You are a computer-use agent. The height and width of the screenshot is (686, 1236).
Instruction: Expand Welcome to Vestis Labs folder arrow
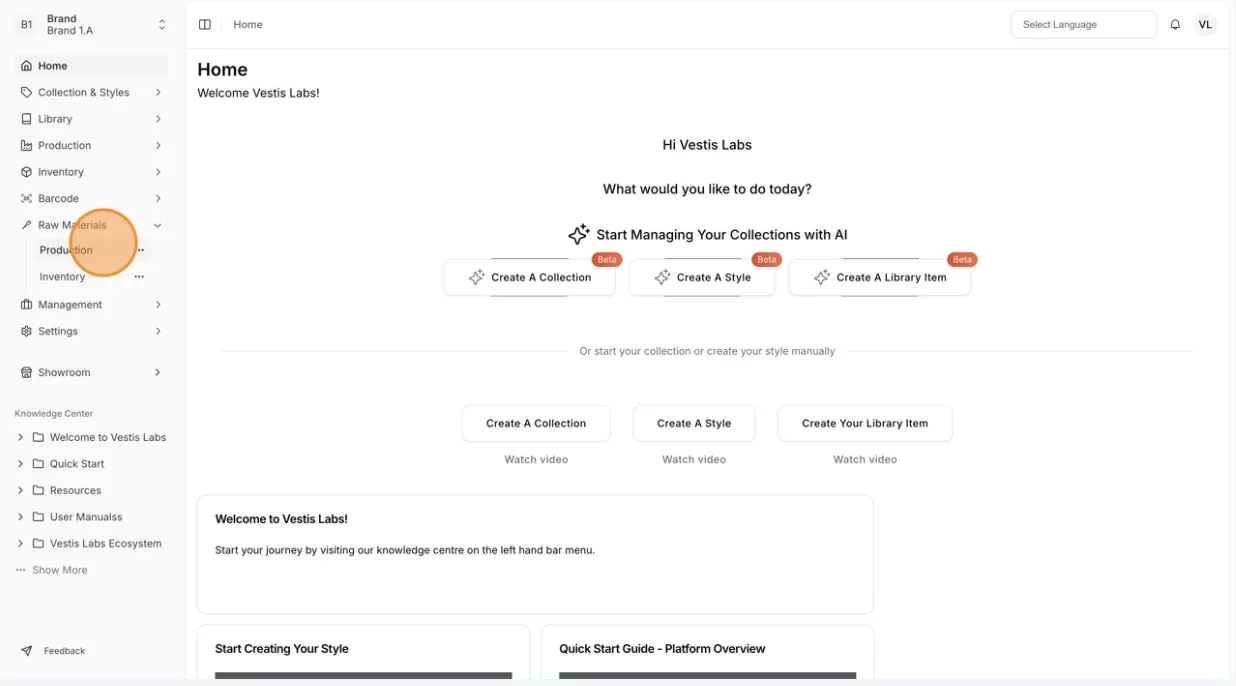pyautogui.click(x=20, y=437)
